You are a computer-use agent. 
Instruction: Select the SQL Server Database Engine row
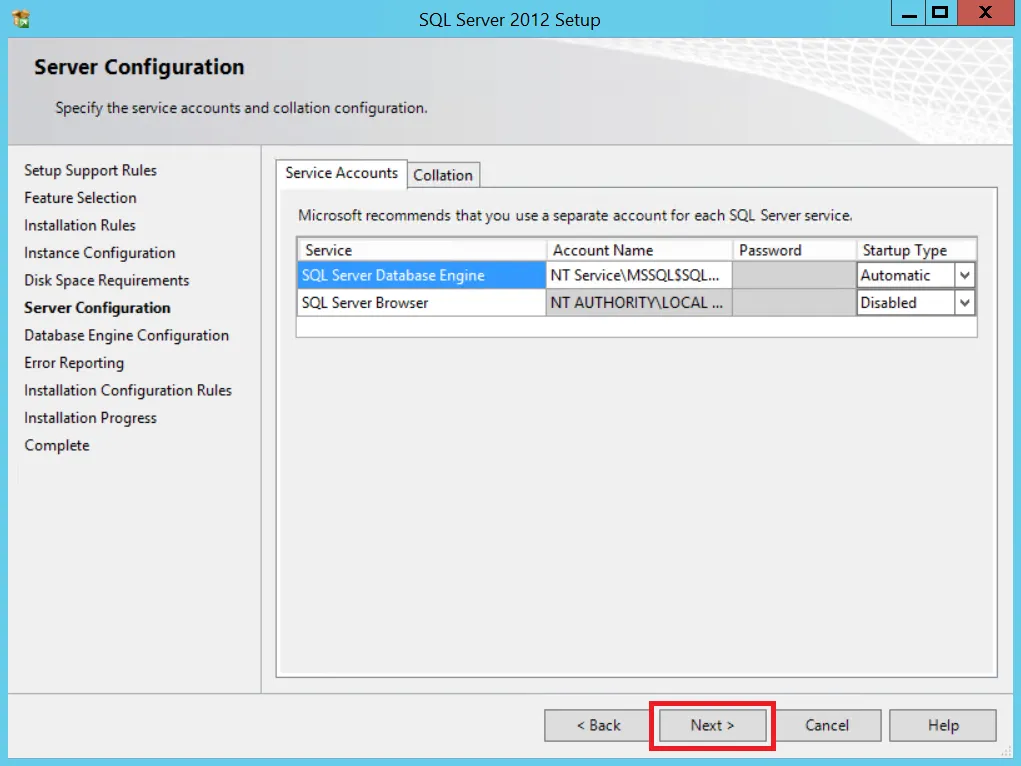421,276
